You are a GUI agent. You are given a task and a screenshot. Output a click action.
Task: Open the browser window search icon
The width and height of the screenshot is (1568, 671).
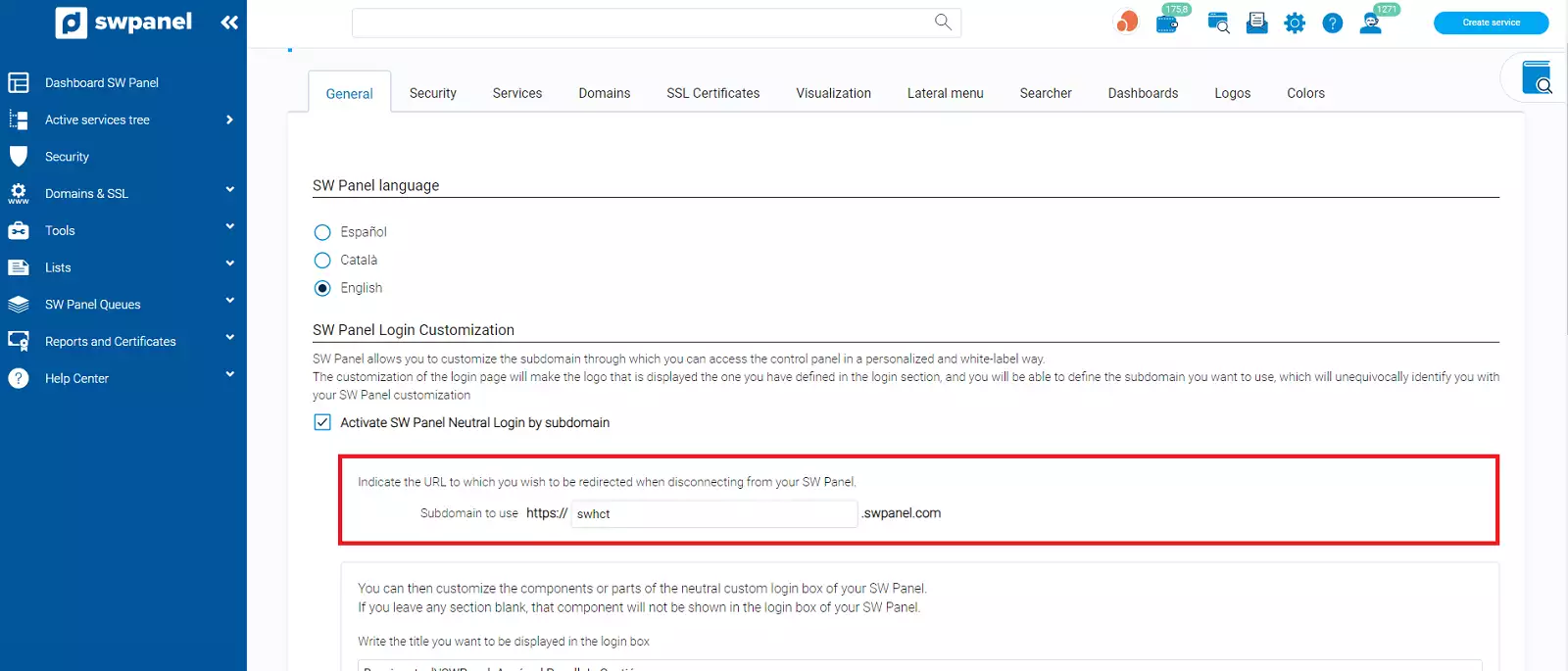(x=1218, y=24)
